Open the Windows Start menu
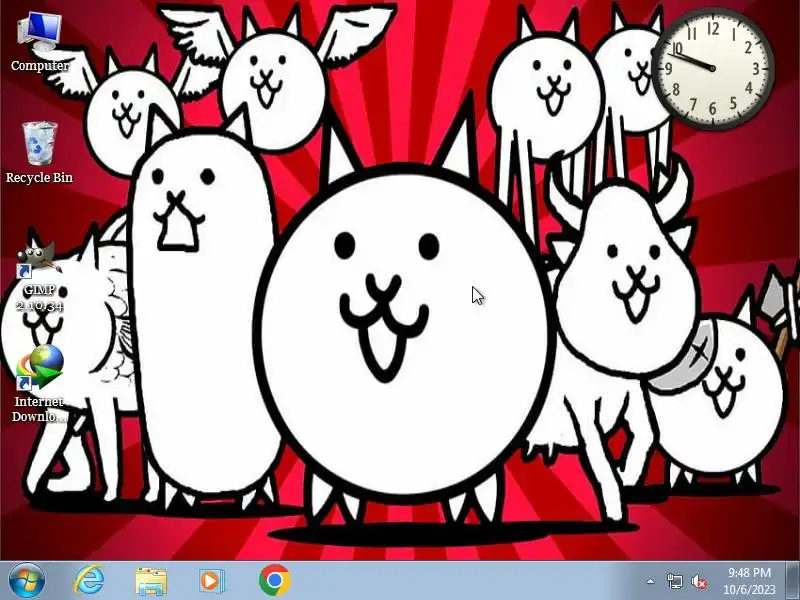This screenshot has width=800, height=600. tap(26, 581)
